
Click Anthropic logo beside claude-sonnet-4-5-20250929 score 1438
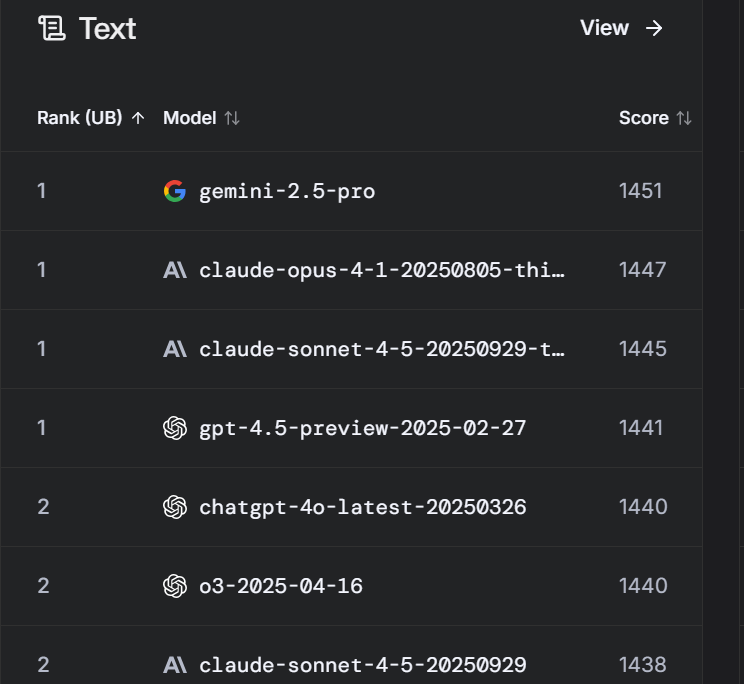175,665
